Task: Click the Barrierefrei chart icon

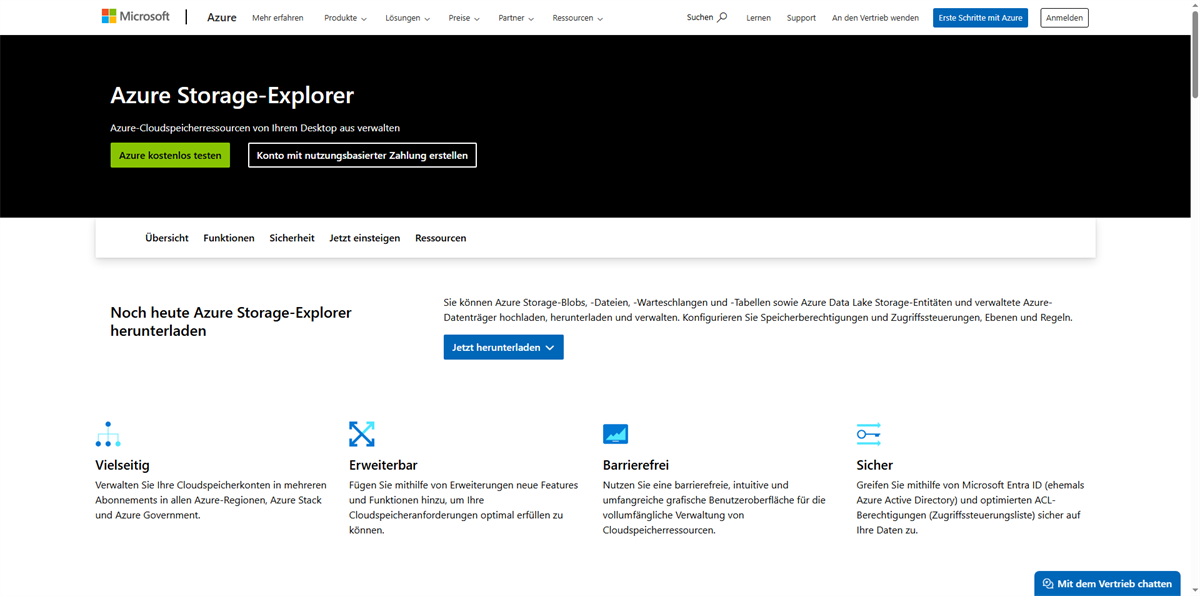Action: click(616, 434)
